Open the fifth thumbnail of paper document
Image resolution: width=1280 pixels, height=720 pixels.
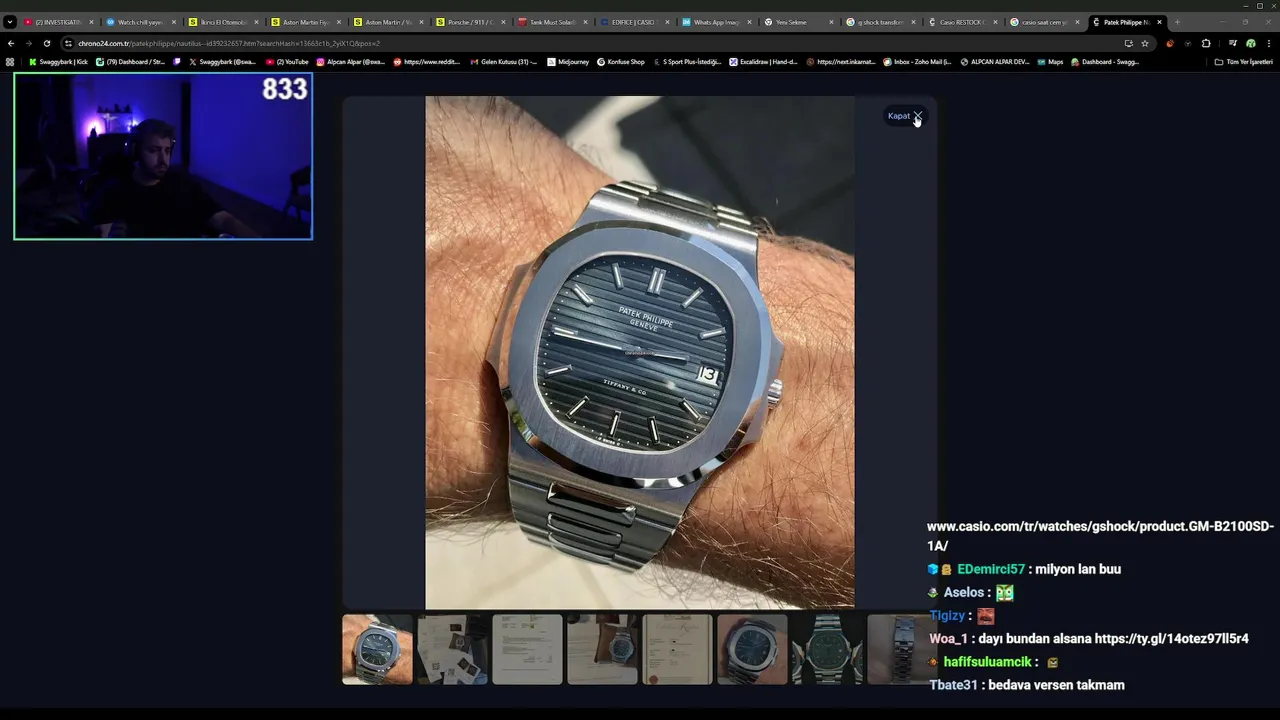click(x=677, y=649)
